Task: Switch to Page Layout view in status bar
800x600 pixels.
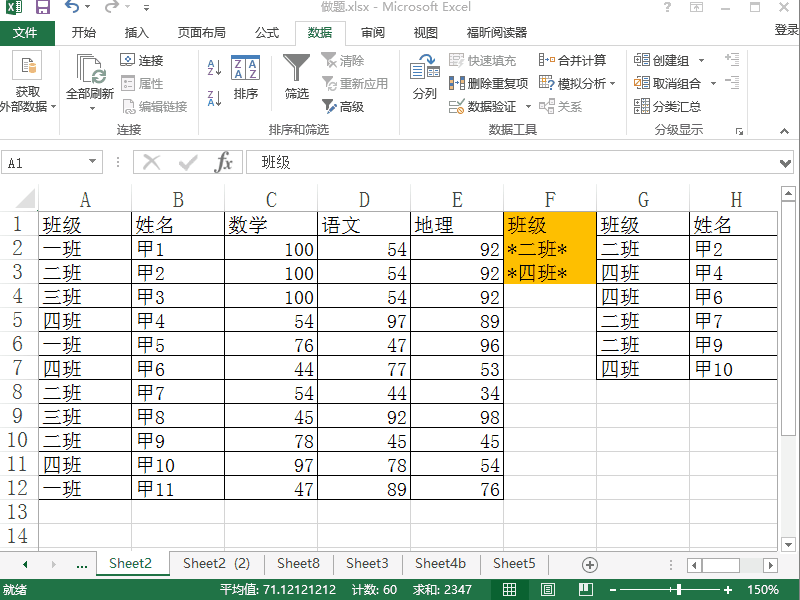Action: coord(547,590)
